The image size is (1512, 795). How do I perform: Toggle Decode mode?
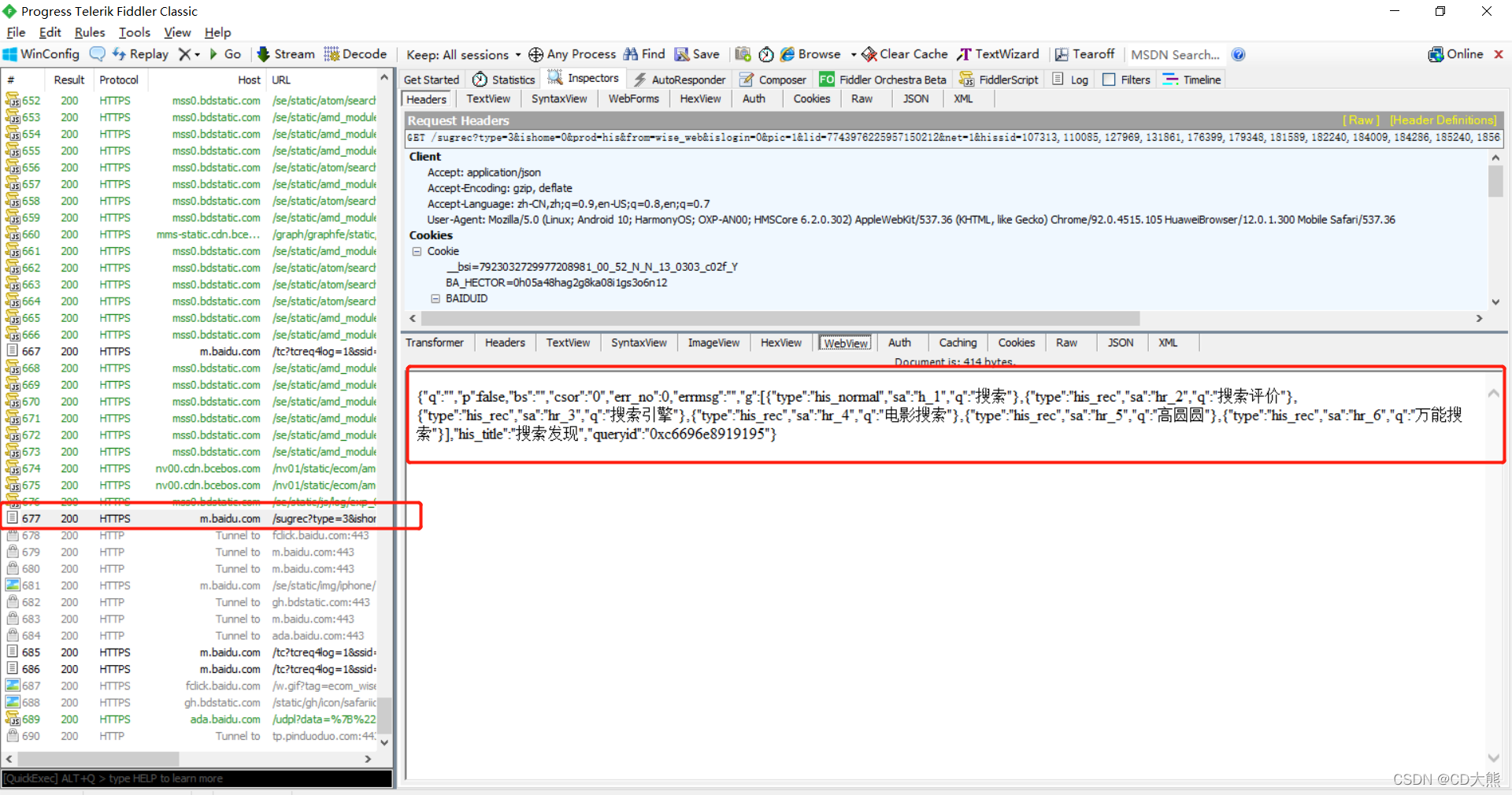[x=355, y=54]
